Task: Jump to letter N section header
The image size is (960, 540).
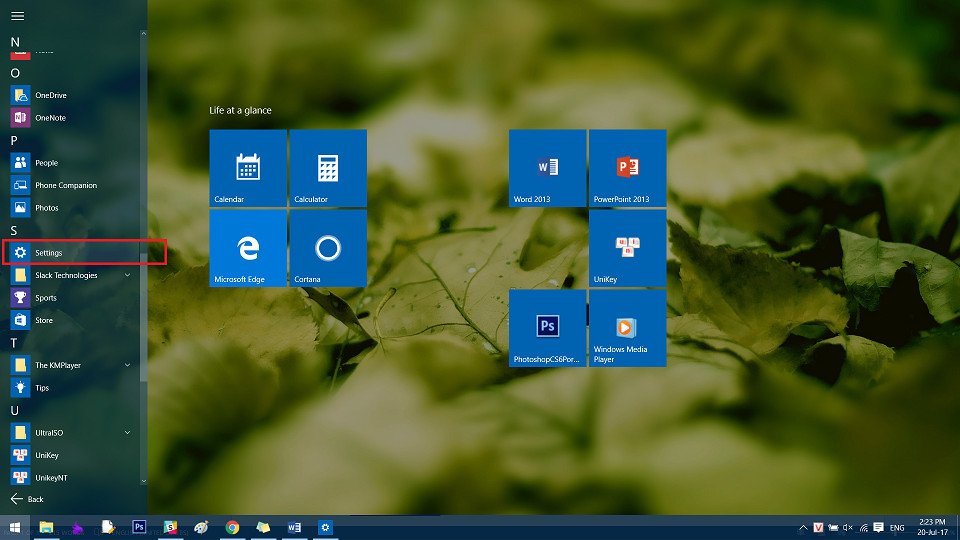Action: (15, 42)
